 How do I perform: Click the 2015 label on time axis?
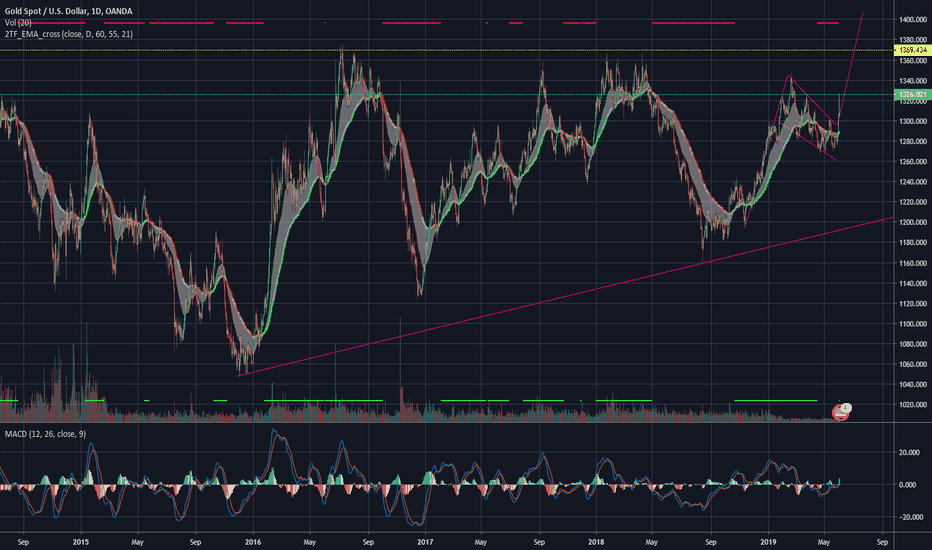coord(81,542)
